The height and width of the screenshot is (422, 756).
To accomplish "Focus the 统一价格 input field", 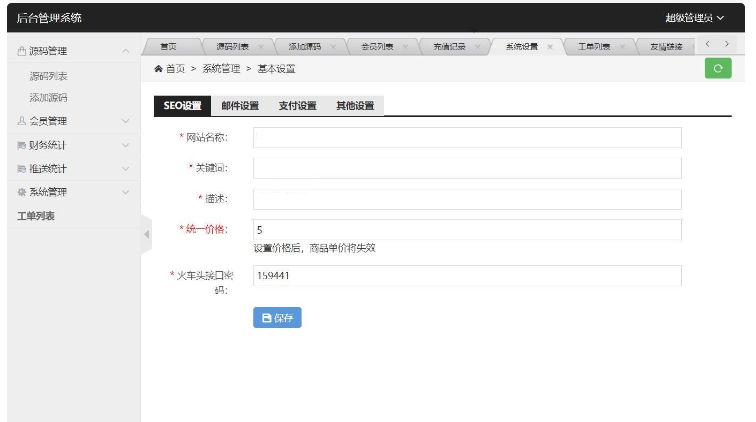I will [x=467, y=230].
